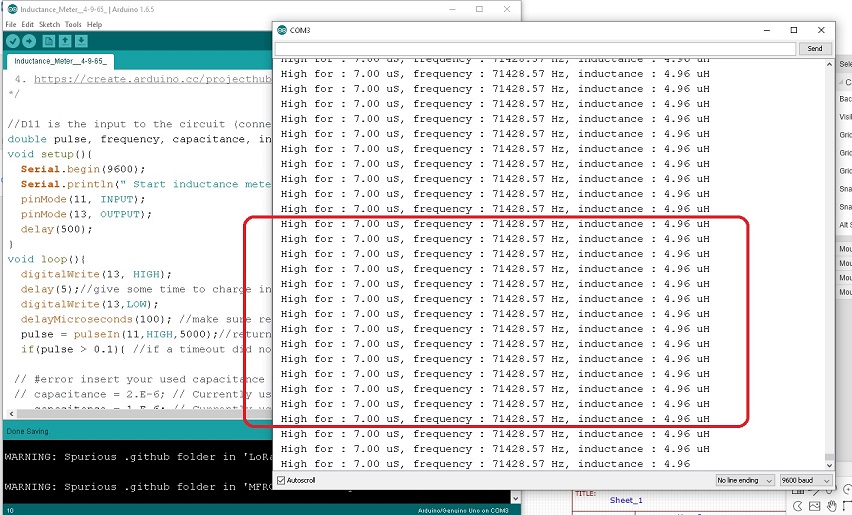
Task: Toggle the Autoscroll checkbox
Action: [281, 480]
